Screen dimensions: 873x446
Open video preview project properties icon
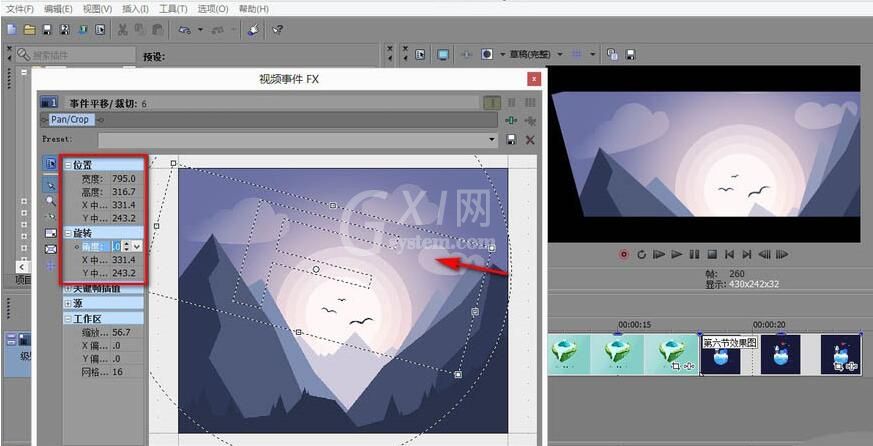(x=421, y=55)
